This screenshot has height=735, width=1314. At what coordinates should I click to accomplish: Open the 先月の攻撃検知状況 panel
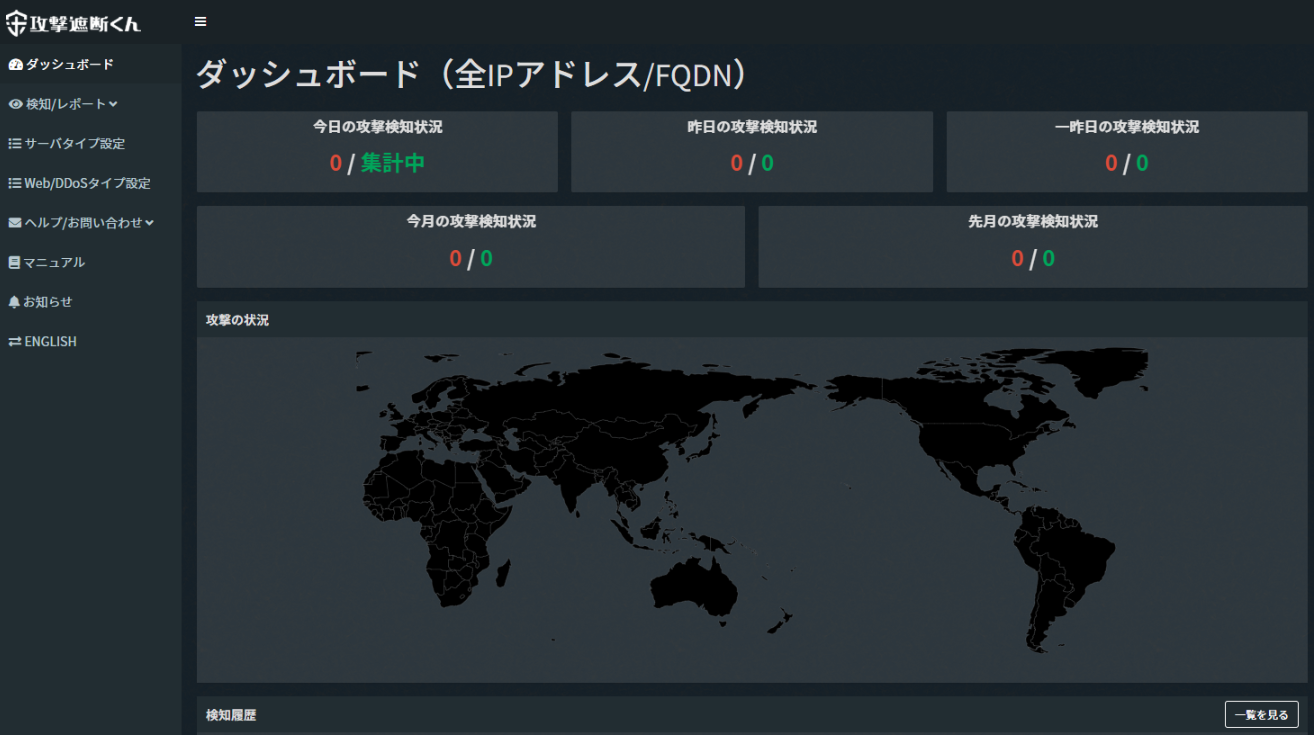tap(1032, 246)
